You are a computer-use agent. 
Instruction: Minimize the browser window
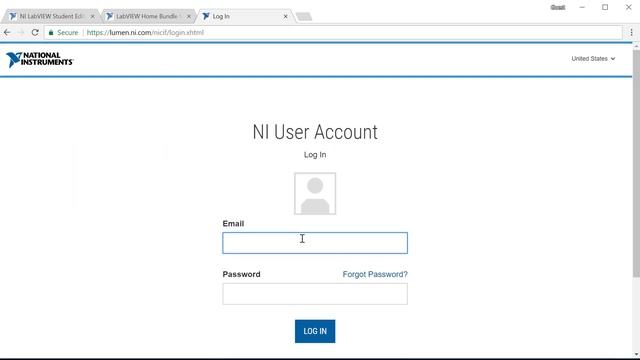tap(582, 7)
